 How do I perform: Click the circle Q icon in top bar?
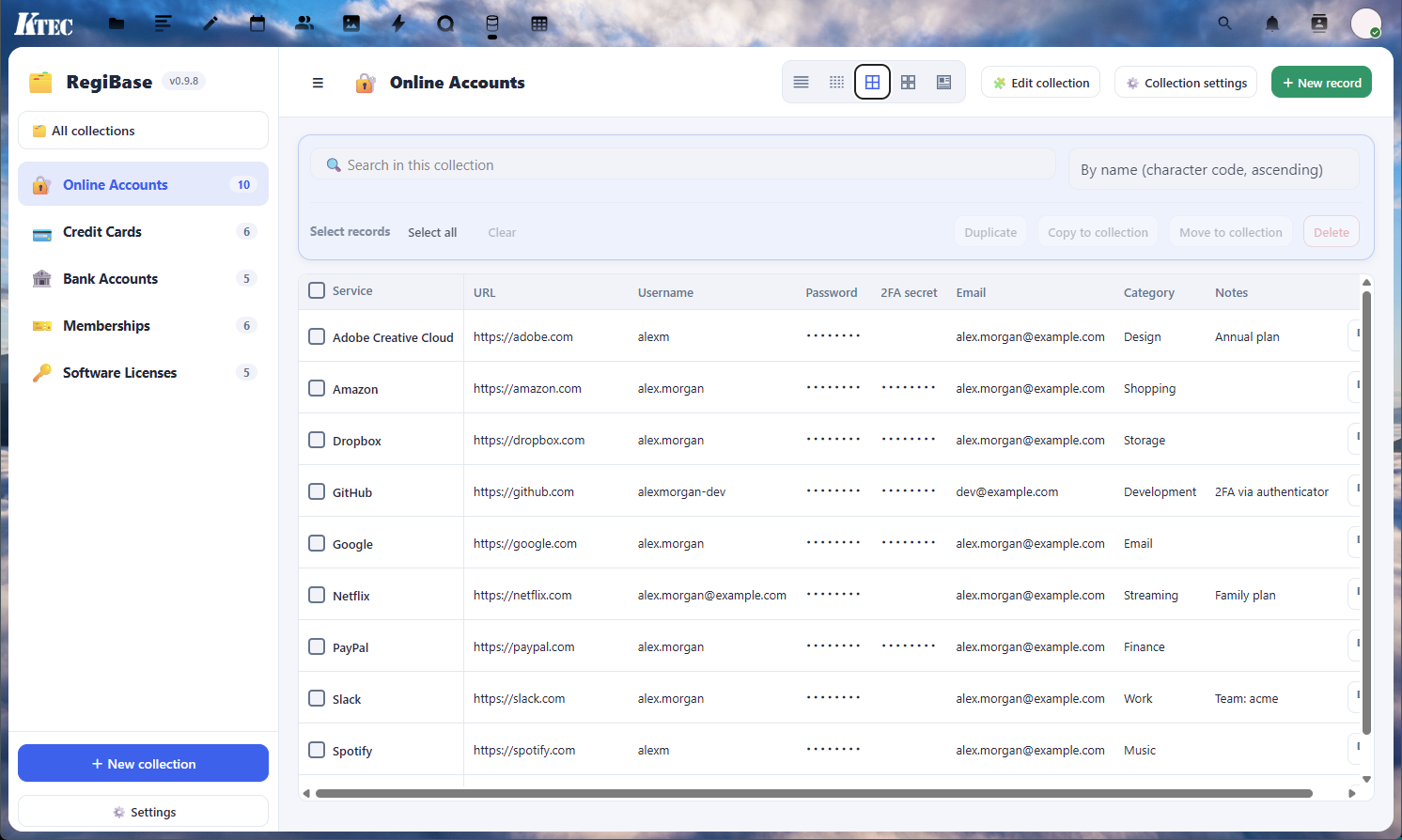(x=445, y=23)
